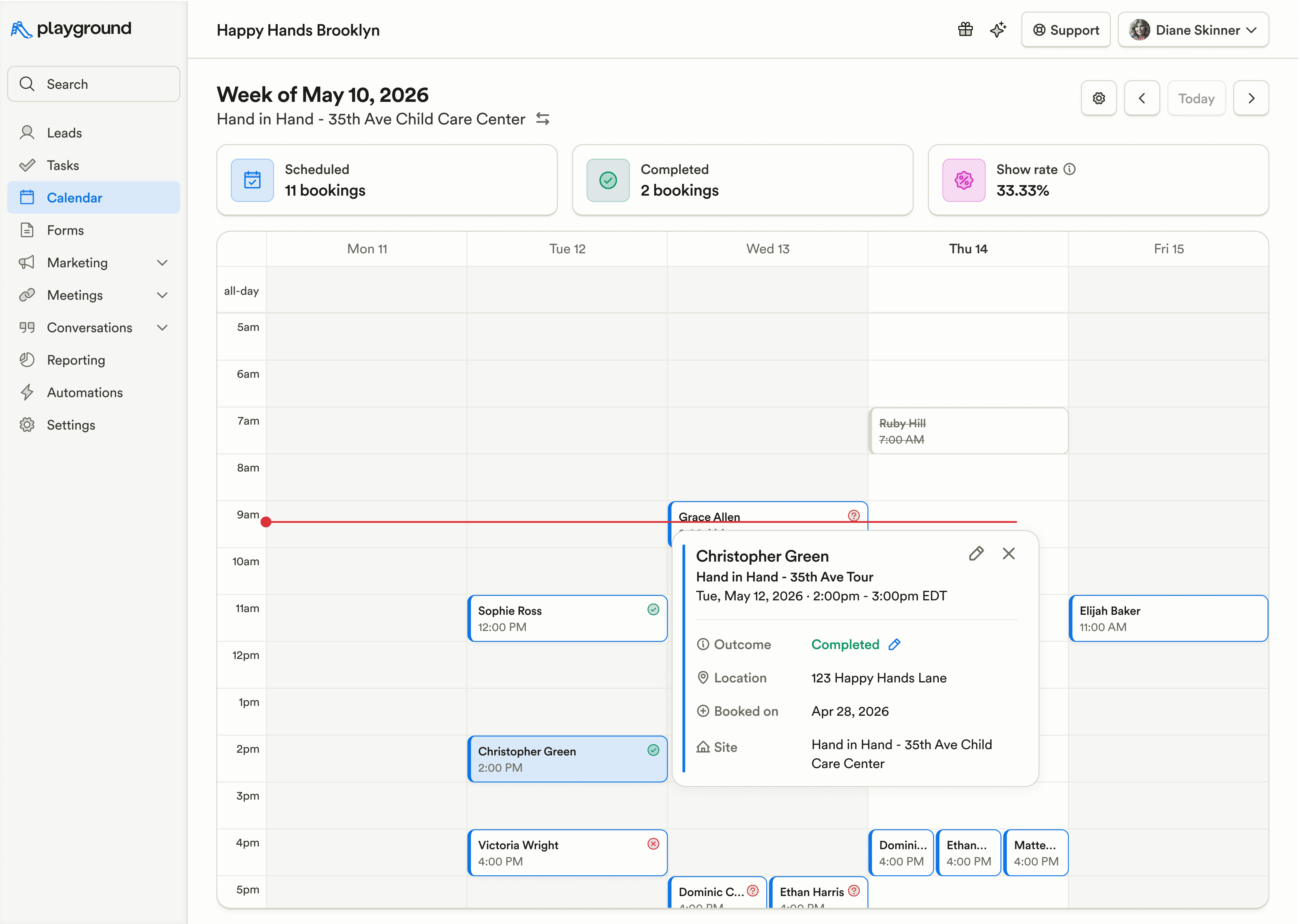Click the playground logo
The width and height of the screenshot is (1300, 924).
tap(71, 29)
